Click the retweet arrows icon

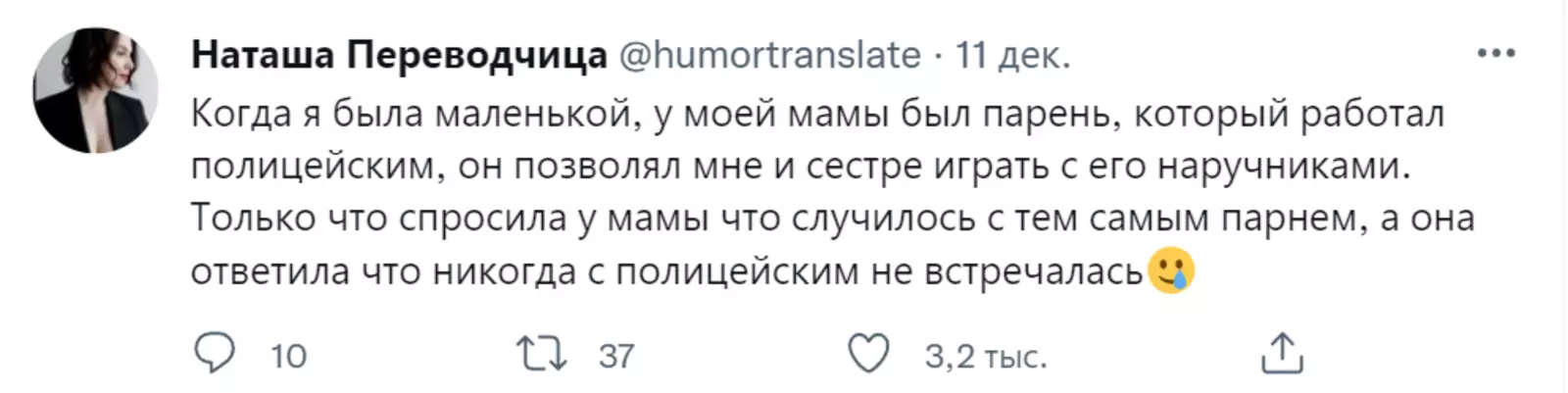tap(542, 354)
